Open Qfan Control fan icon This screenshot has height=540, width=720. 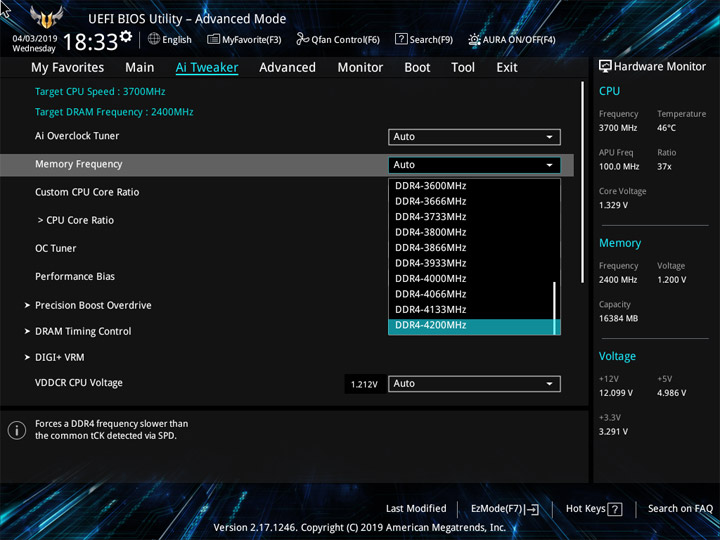coord(302,39)
